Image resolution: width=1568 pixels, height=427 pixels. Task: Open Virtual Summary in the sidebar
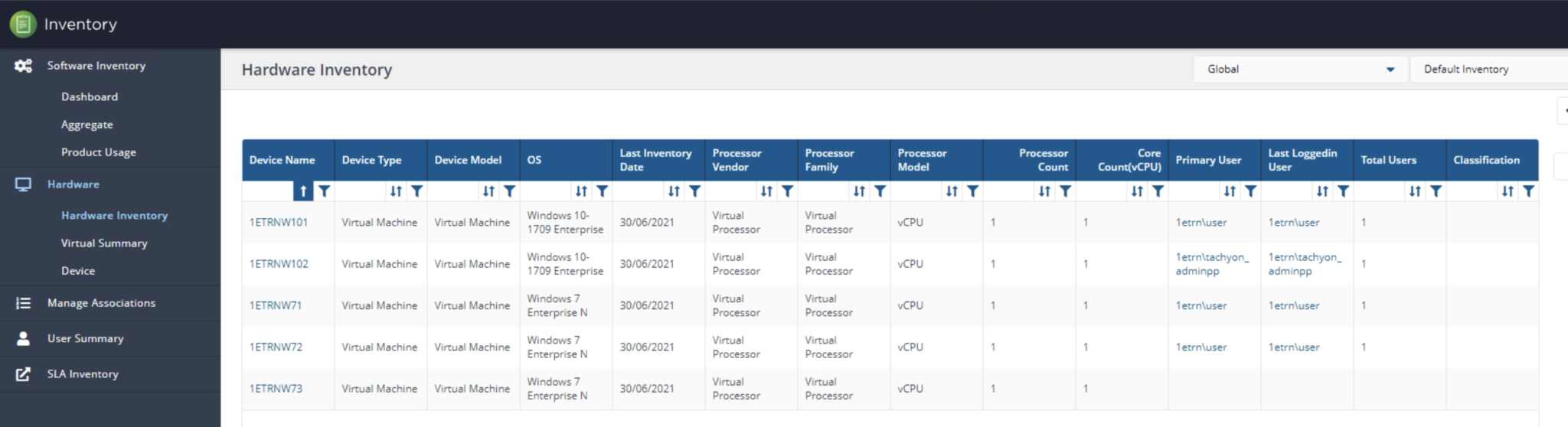tap(104, 243)
